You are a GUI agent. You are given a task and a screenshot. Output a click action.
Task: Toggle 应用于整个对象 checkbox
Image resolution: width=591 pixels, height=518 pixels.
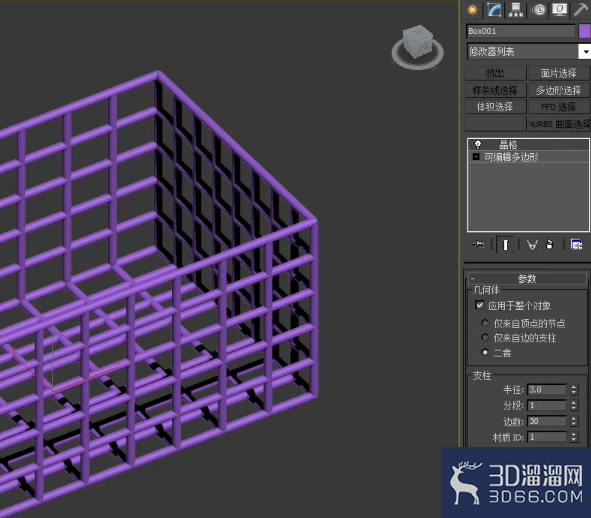click(479, 305)
